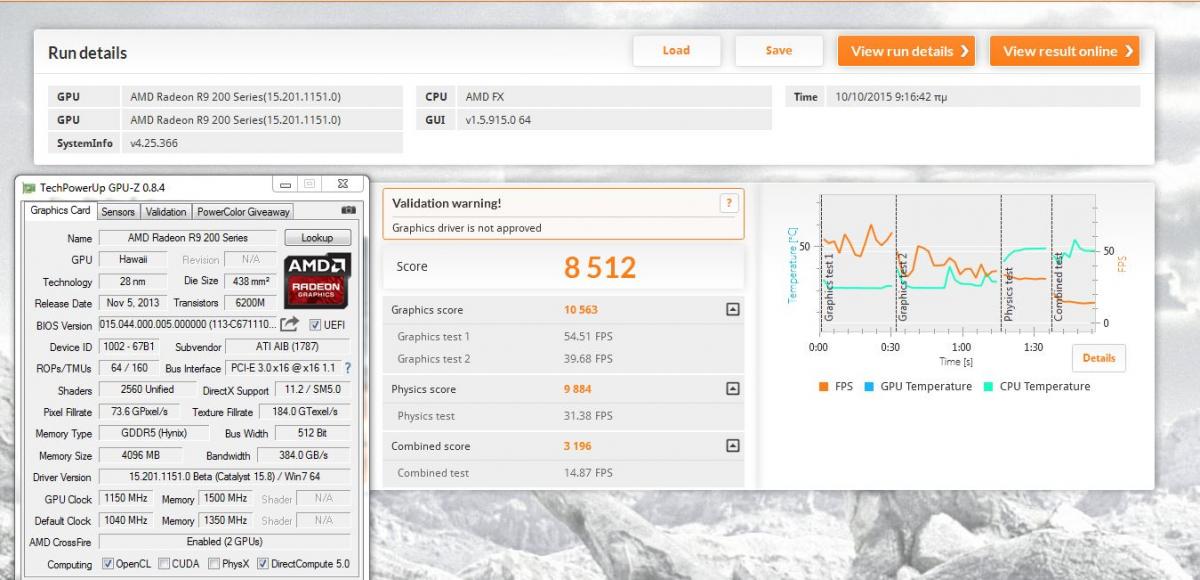The height and width of the screenshot is (580, 1200).
Task: Click the Load button
Action: coord(676,51)
